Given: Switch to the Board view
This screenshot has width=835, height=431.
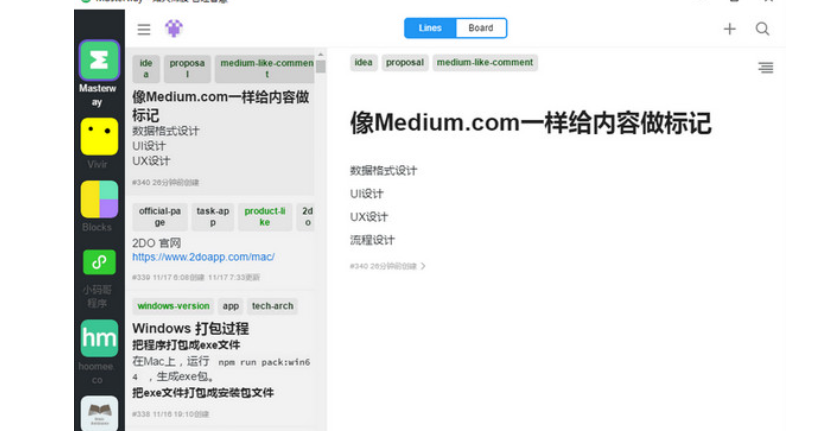Looking at the screenshot, I should point(480,28).
